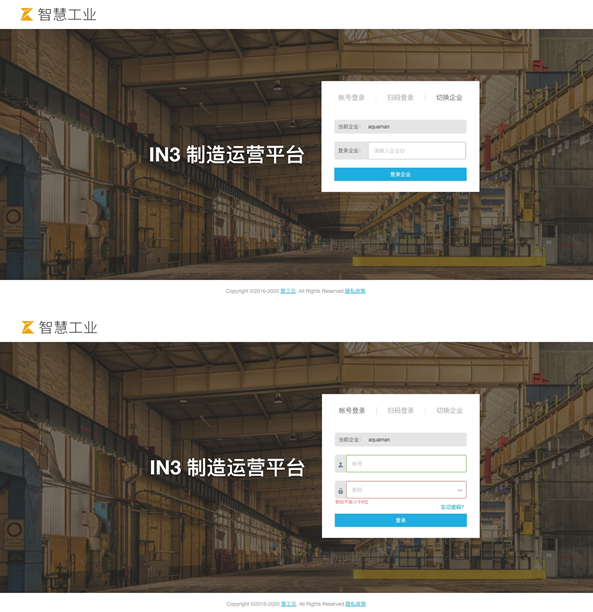Open 慧工云 link in footer below password page
This screenshot has width=593, height=612.
pos(289,604)
